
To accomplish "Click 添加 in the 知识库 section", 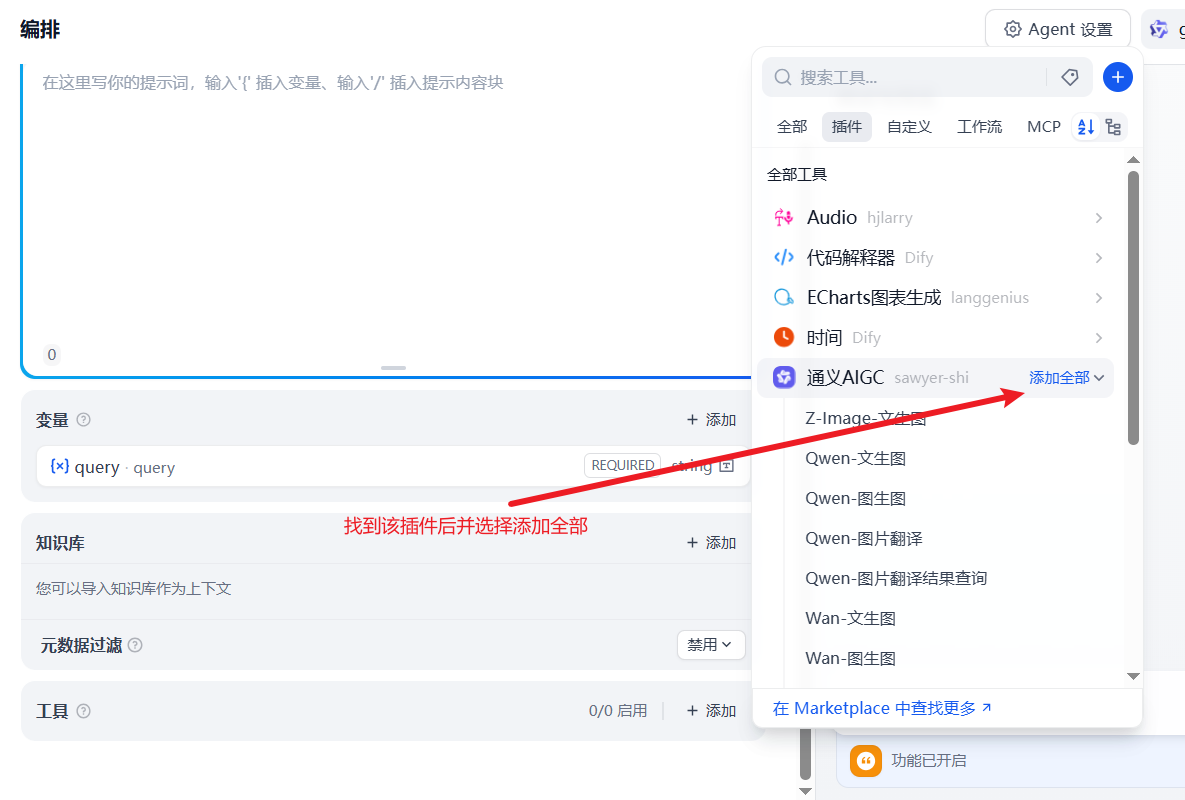I will [711, 542].
